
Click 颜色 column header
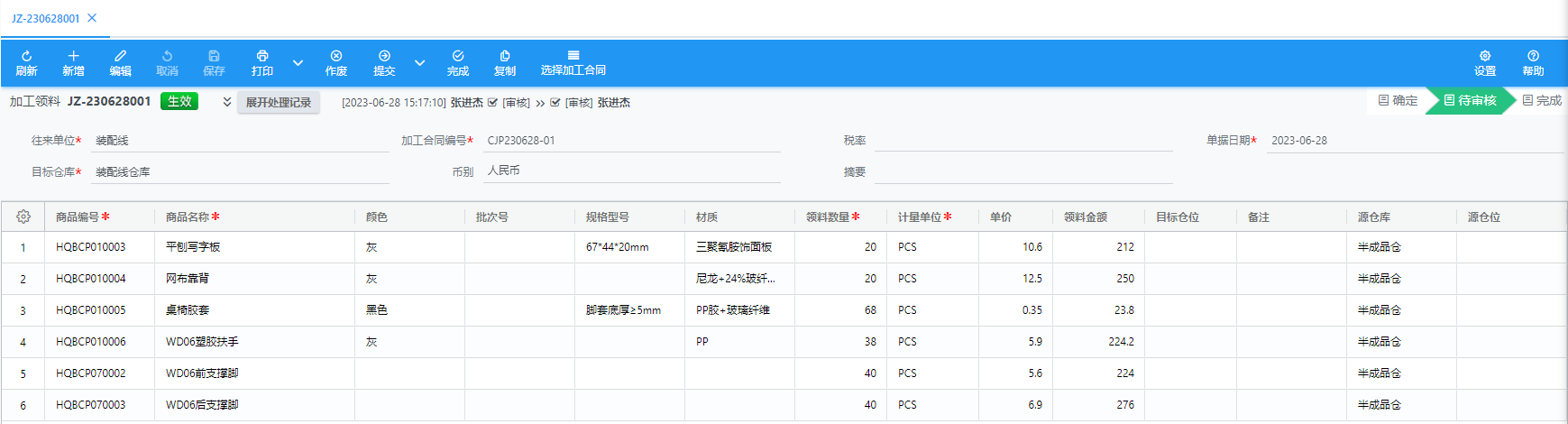pyautogui.click(x=409, y=217)
